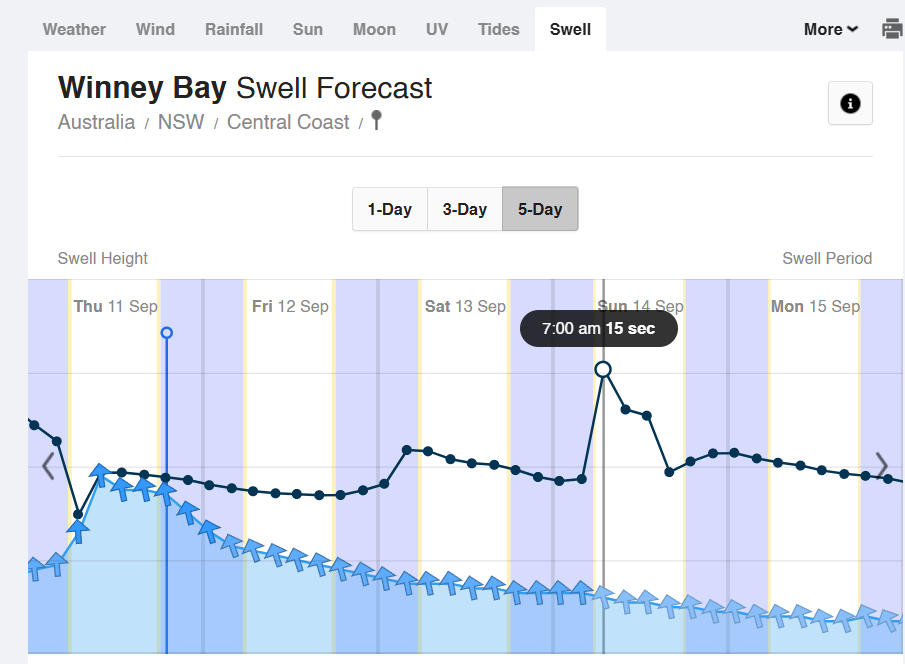Select the 3-Day forecast option
The image size is (905, 664).
coord(464,209)
